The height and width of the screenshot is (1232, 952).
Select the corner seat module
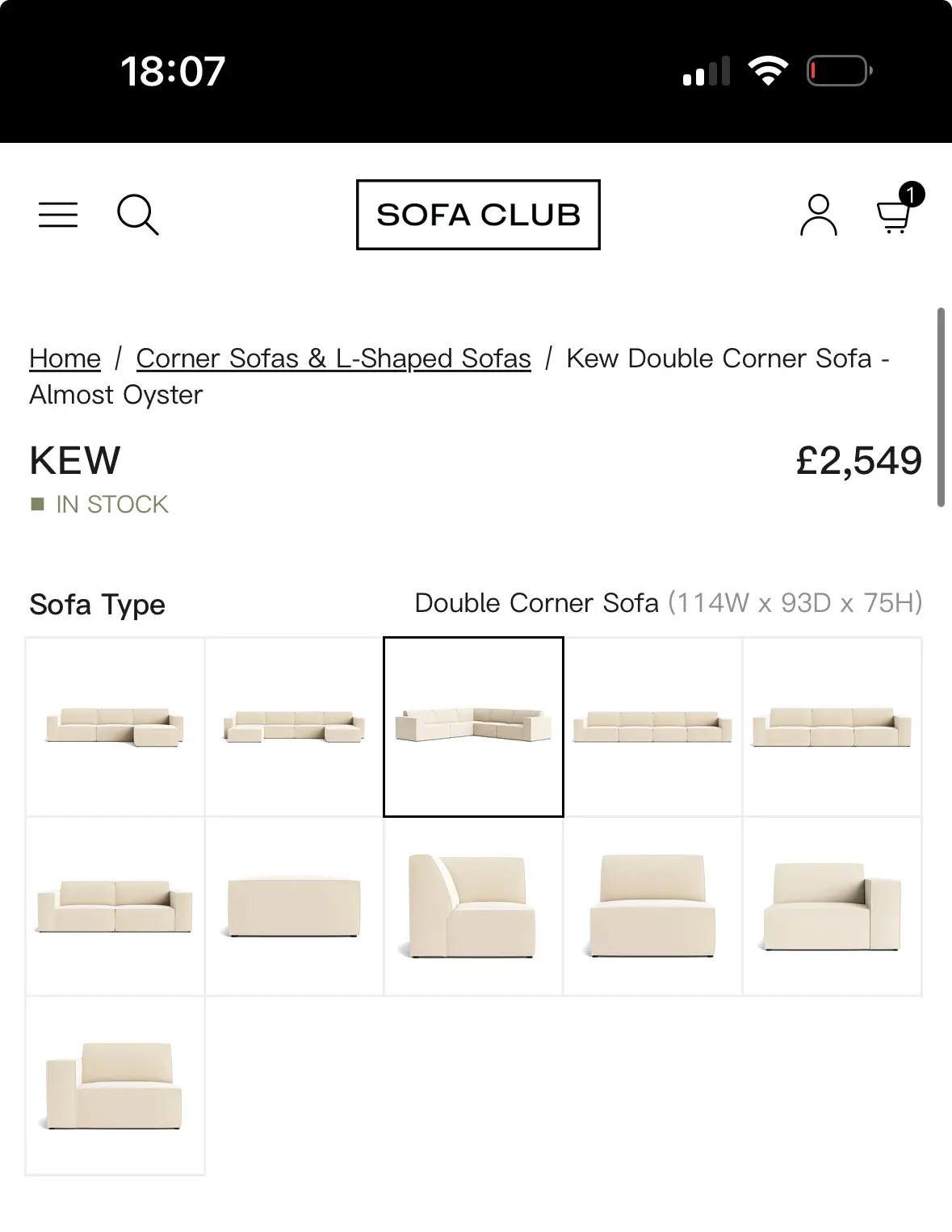473,906
